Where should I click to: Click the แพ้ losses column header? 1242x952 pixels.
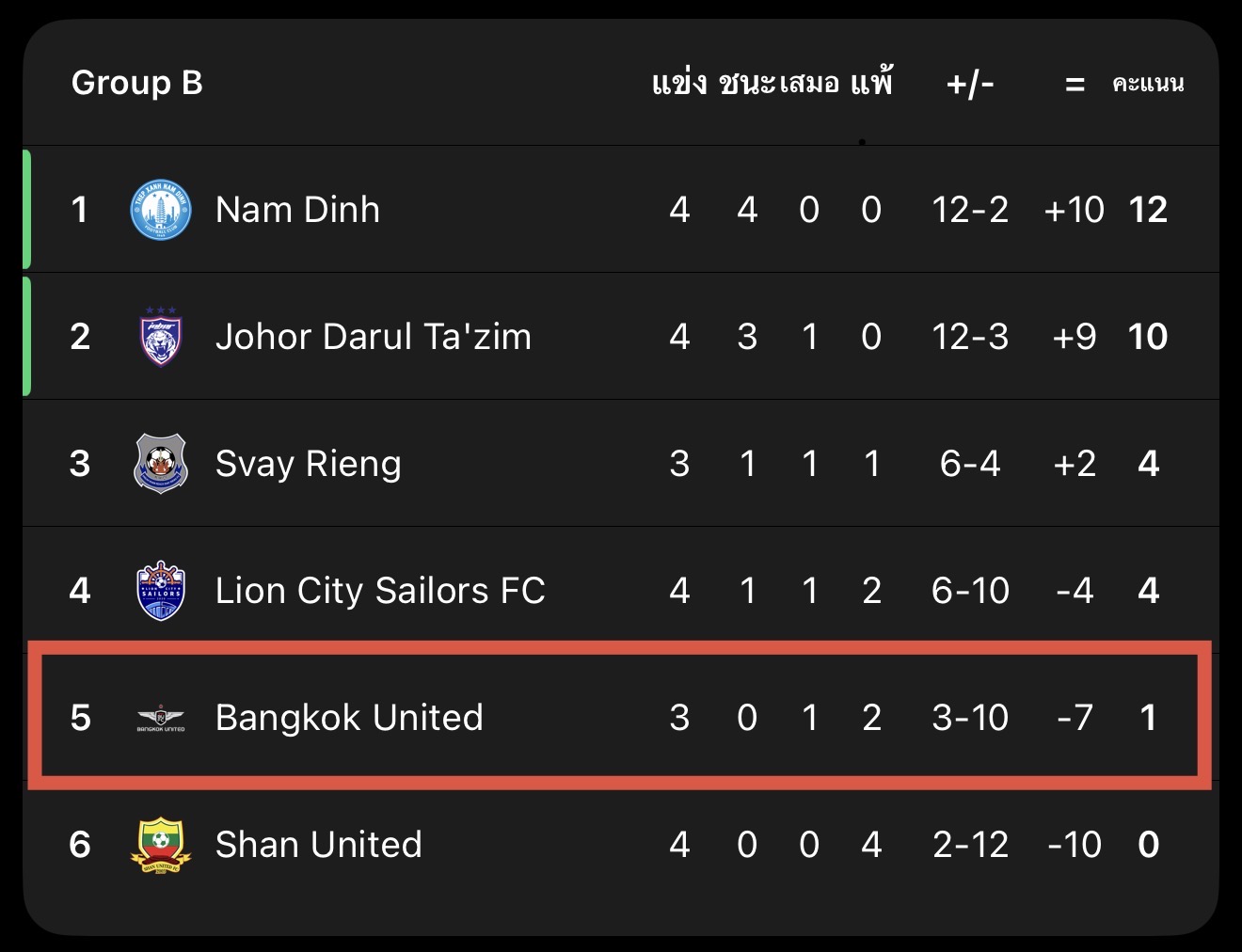click(871, 83)
